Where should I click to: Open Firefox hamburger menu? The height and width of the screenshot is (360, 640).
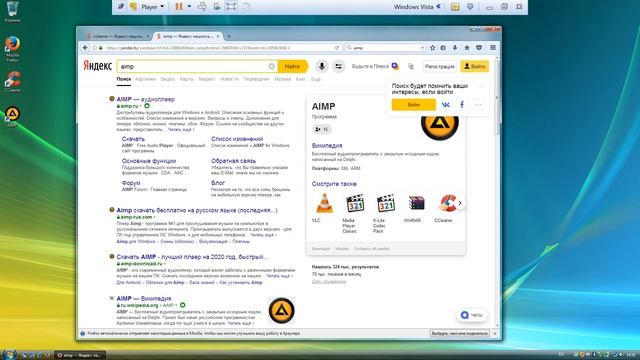point(493,48)
